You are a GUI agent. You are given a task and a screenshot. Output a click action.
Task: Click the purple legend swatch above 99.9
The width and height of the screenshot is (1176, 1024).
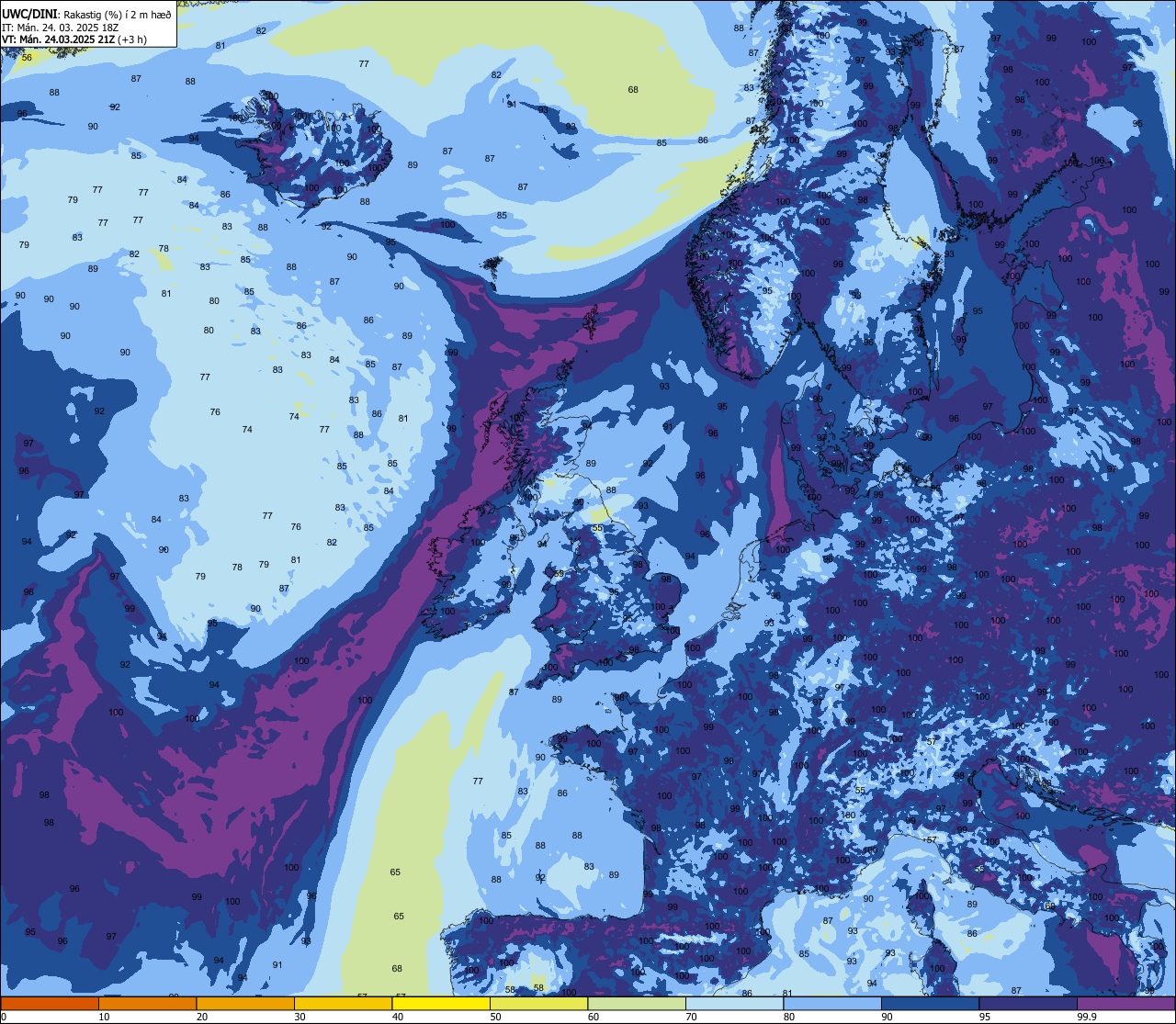[x=1125, y=1003]
